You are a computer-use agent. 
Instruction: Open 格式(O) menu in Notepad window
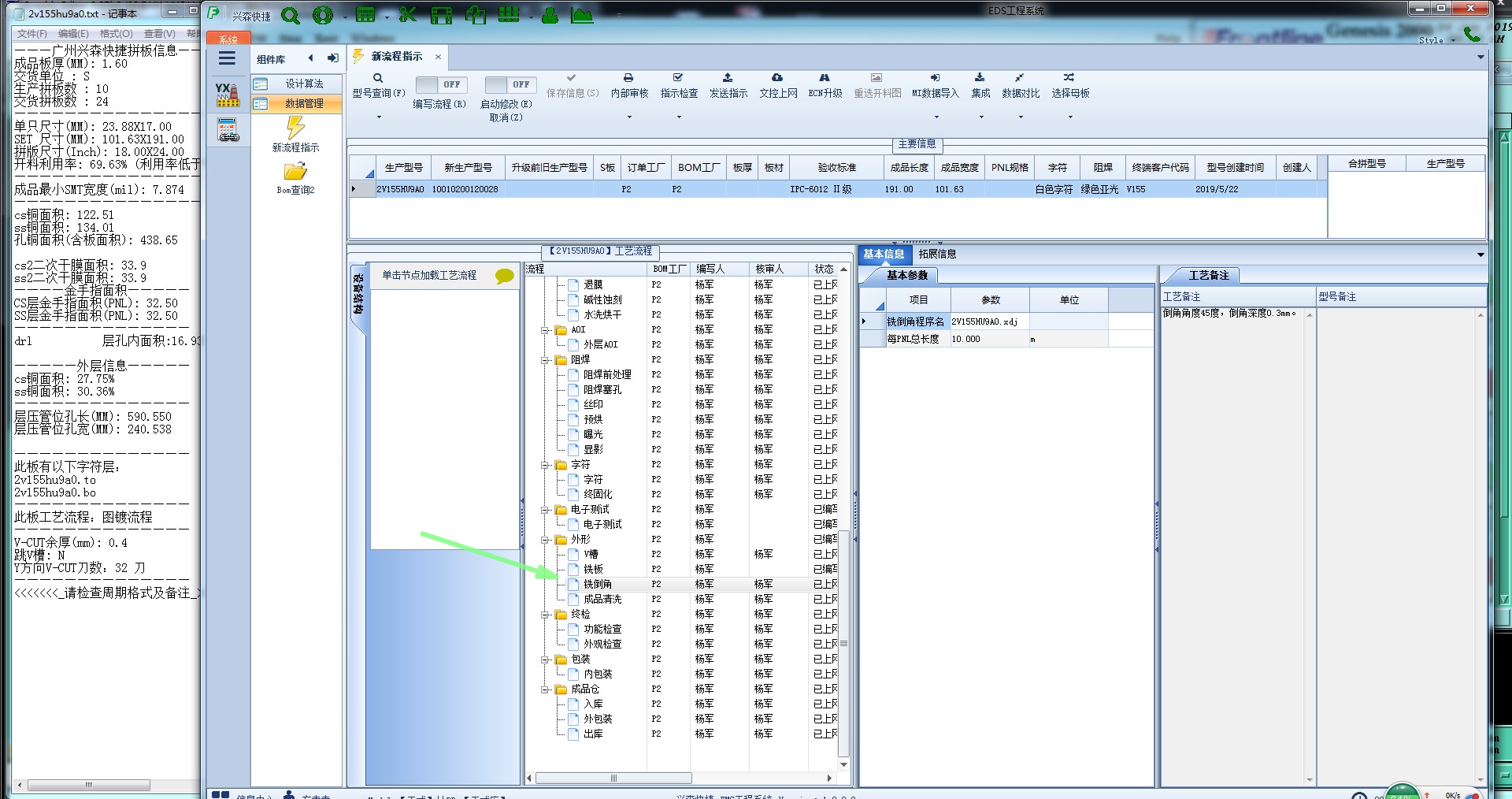tap(116, 34)
